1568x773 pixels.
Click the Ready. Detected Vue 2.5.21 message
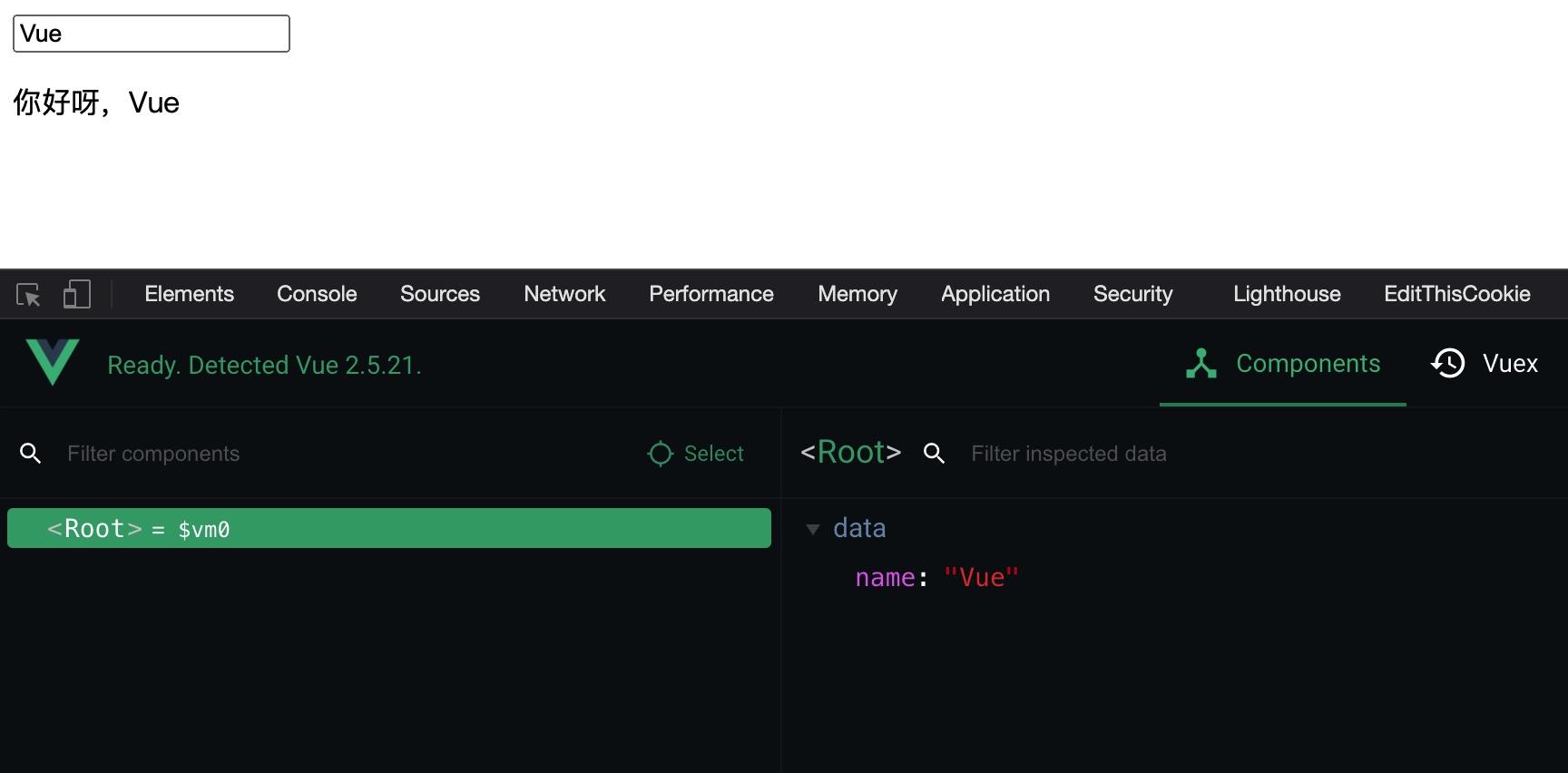(x=264, y=365)
